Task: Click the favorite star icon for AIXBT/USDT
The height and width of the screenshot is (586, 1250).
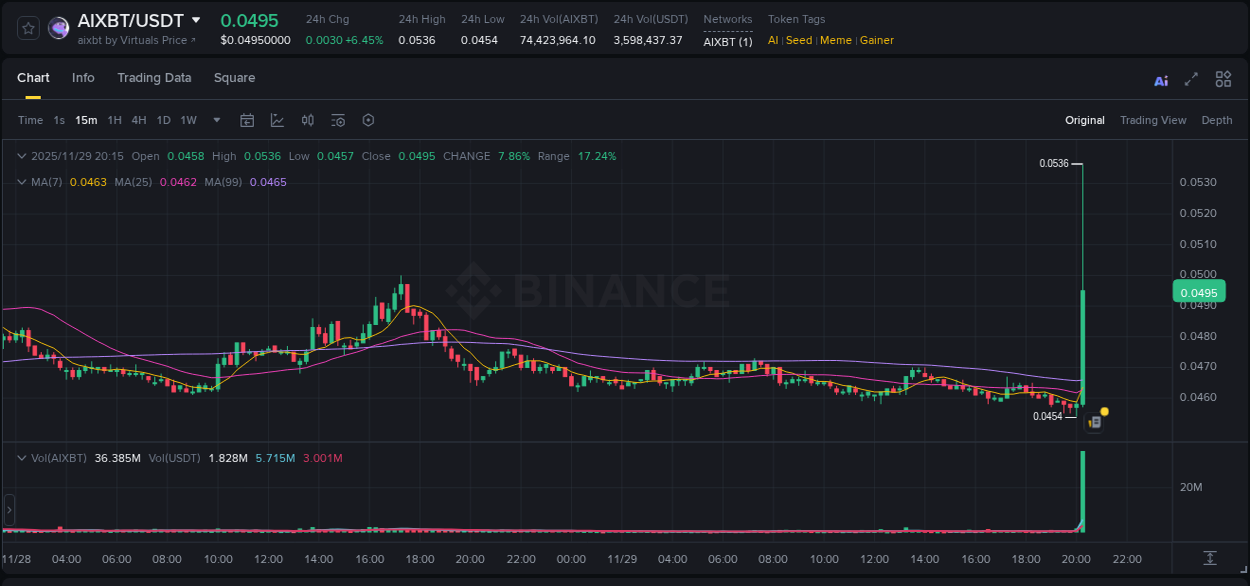Action: point(29,27)
